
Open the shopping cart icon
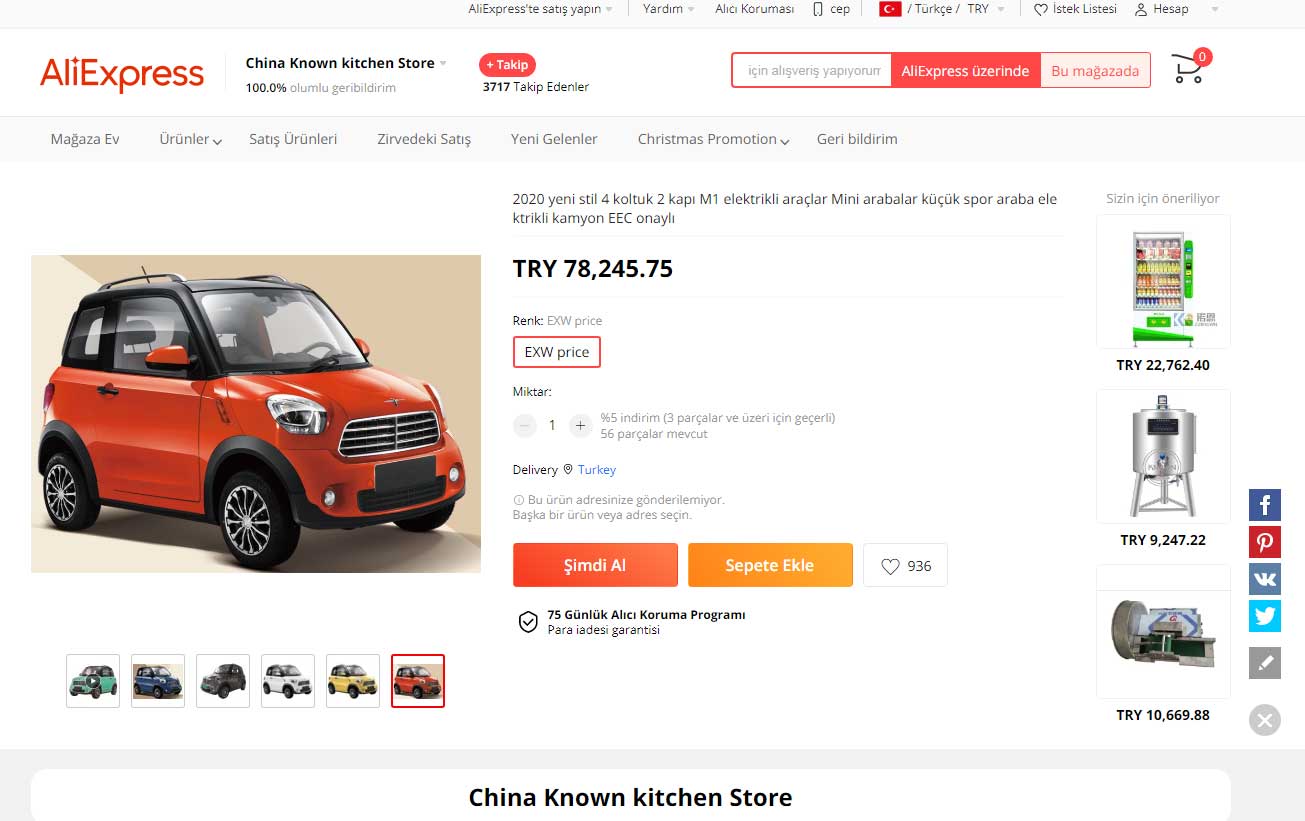click(x=1189, y=68)
